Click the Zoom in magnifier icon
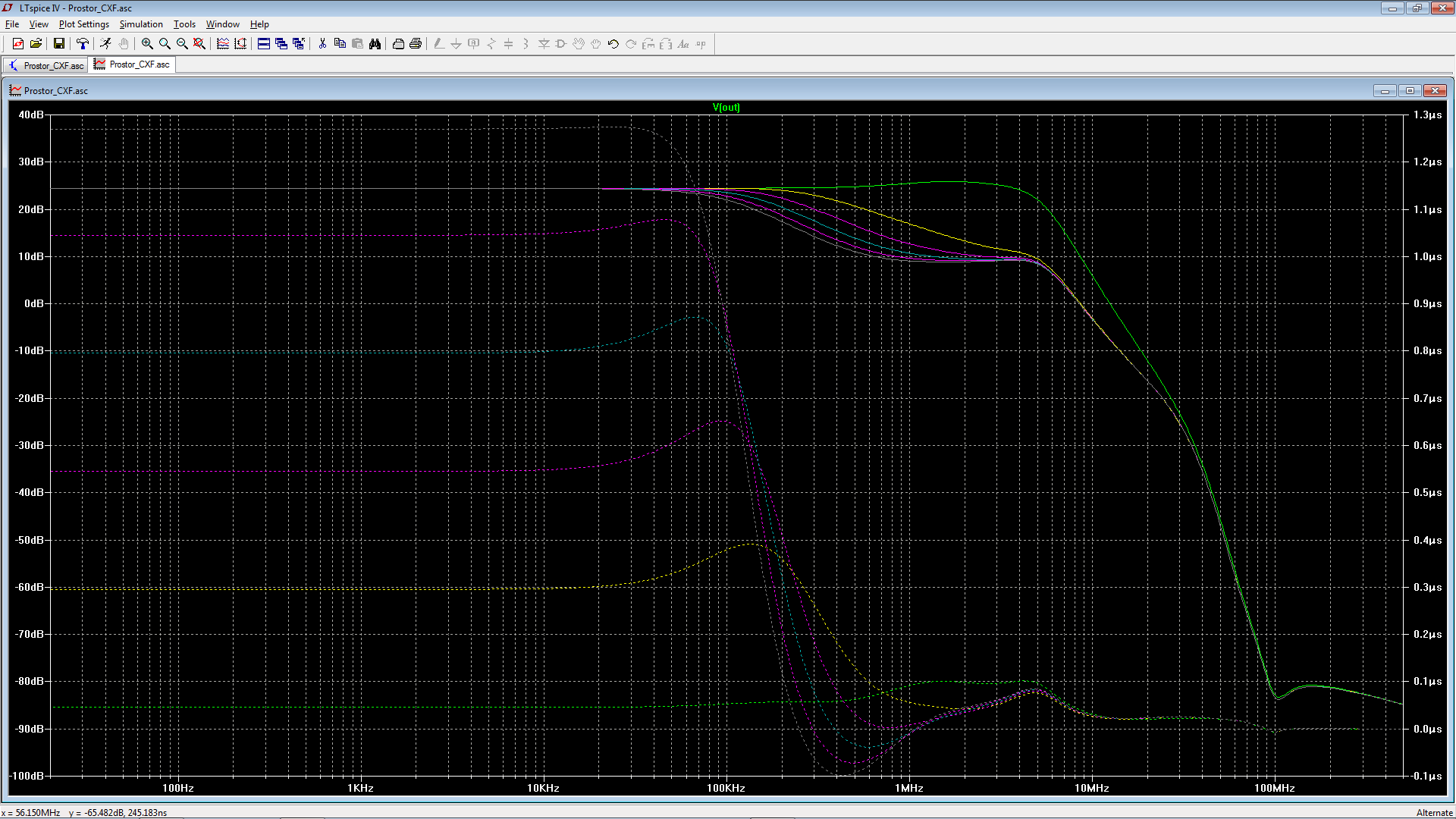The width and height of the screenshot is (1456, 819). (147, 44)
